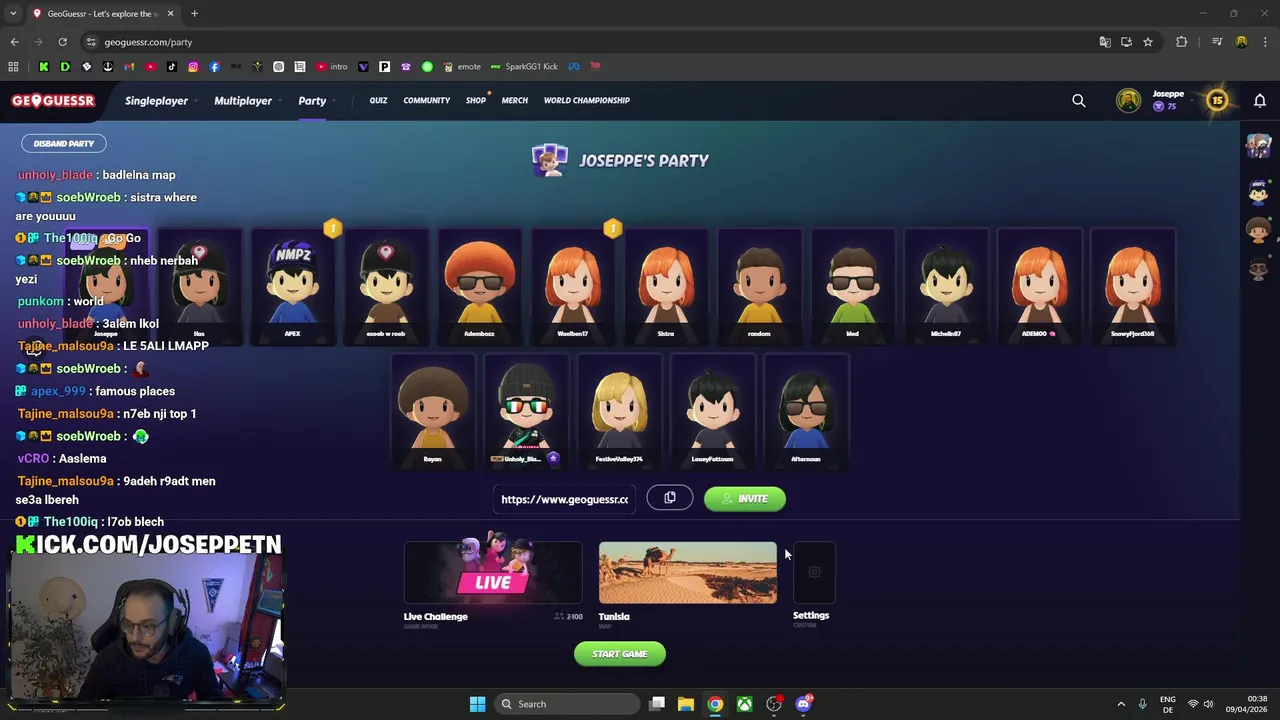This screenshot has height=720, width=1280.
Task: Open Joseppe's profile avatar in header
Action: click(x=1129, y=100)
